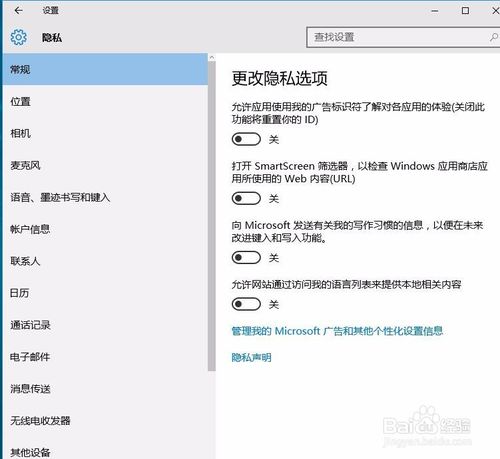Toggle the language list access switch
Image resolution: width=500 pixels, height=459 pixels.
tap(246, 304)
